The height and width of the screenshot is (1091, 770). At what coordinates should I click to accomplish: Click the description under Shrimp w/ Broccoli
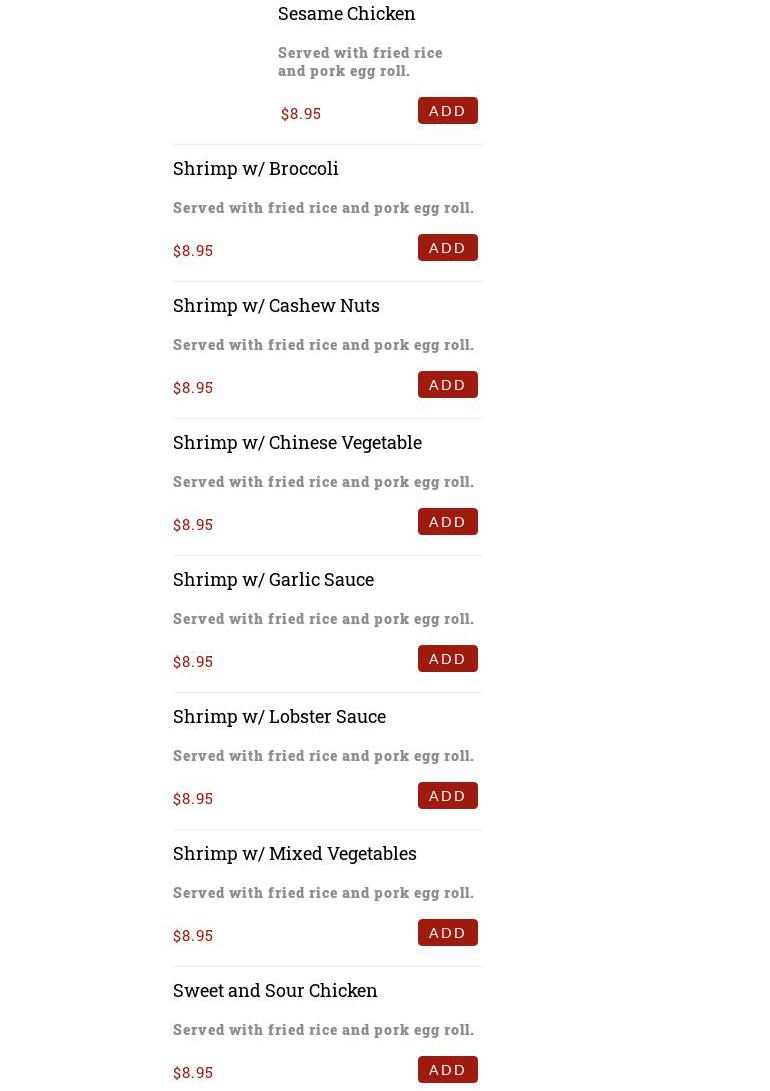[x=323, y=208]
